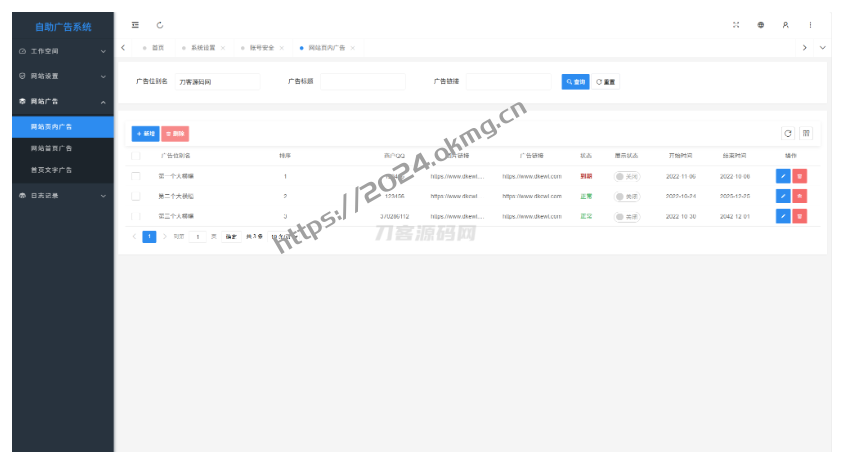Click the blue edit icon in first row
Viewport: 841px width, 461px height.
[783, 176]
